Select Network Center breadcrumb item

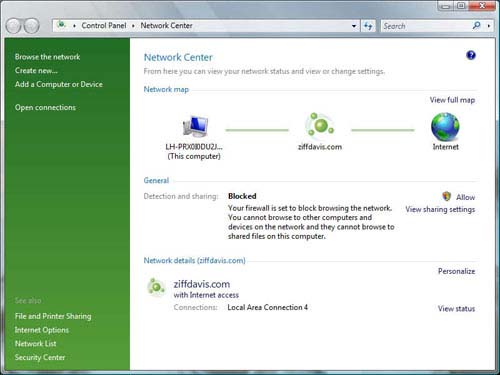(x=166, y=25)
